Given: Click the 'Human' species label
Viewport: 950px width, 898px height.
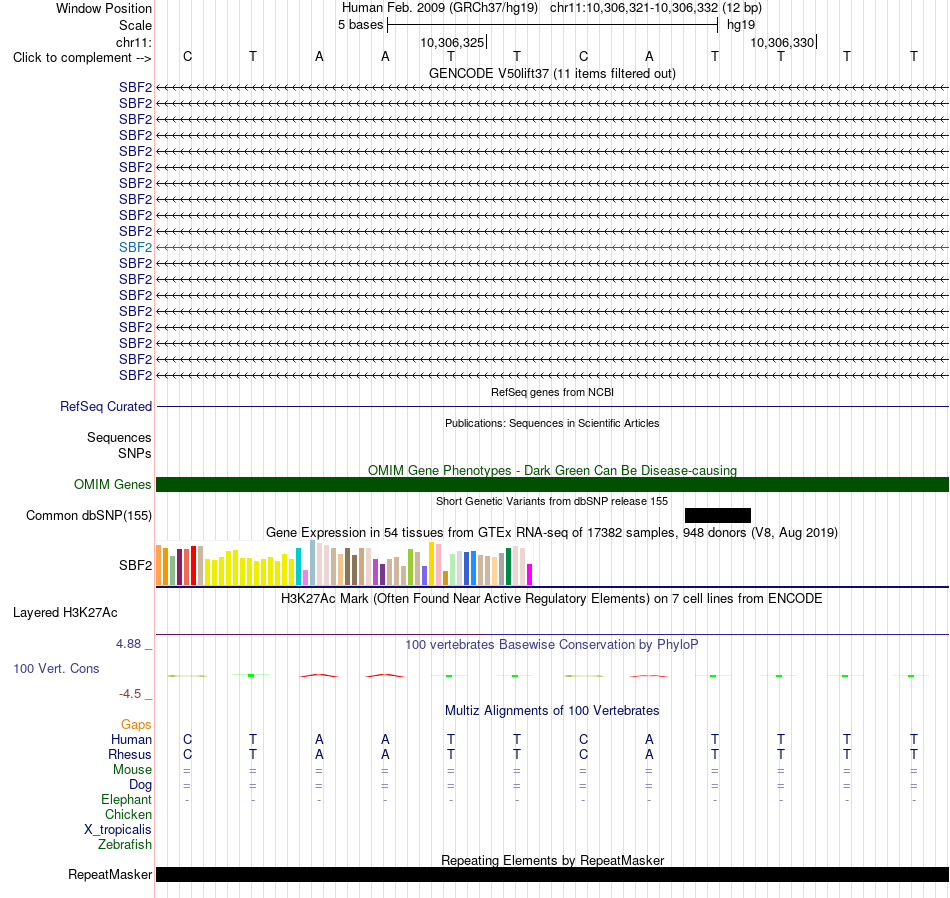Looking at the screenshot, I should [x=131, y=740].
